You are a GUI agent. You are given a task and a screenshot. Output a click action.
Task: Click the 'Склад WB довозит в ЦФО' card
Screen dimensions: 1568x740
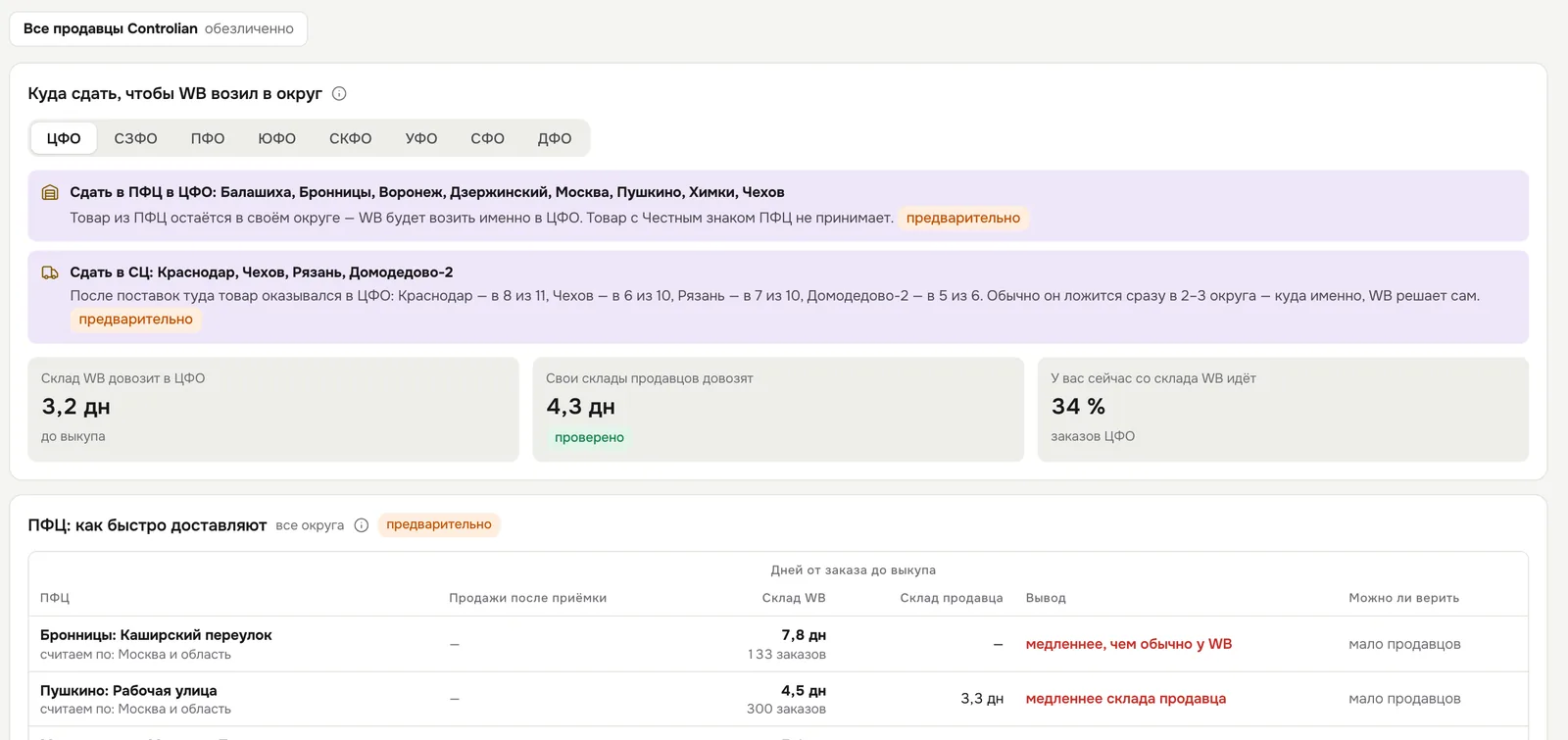(x=273, y=409)
